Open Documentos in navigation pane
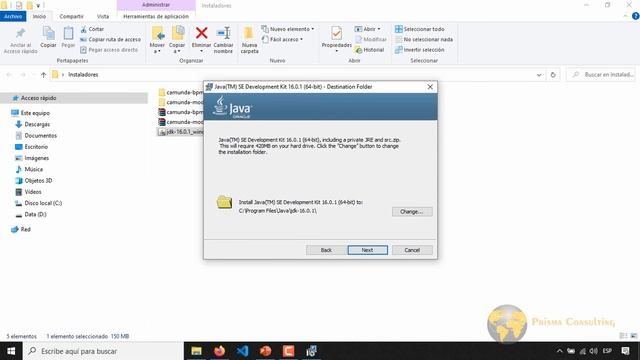The height and width of the screenshot is (360, 640). (x=36, y=136)
